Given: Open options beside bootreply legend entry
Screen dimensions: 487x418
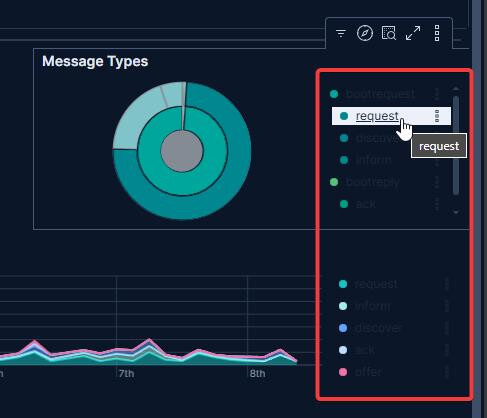Looking at the screenshot, I should 437,182.
